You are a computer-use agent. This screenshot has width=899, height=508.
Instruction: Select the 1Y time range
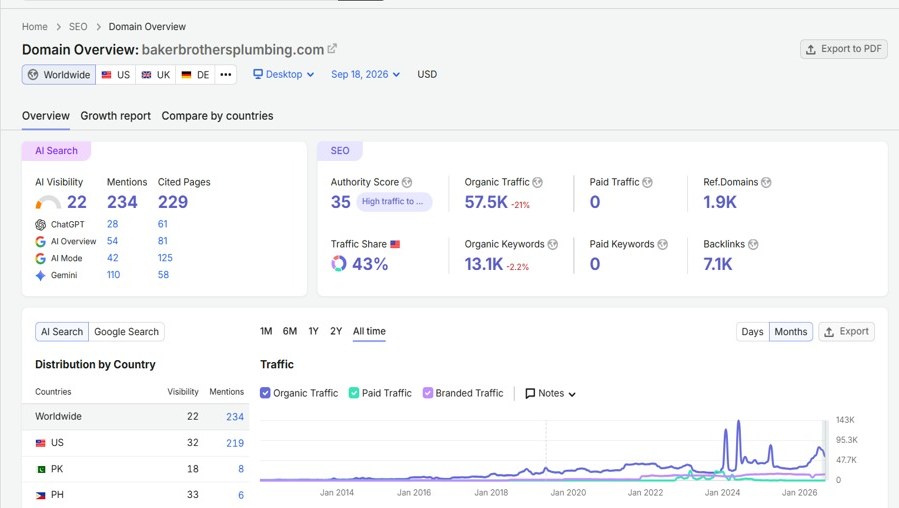[x=313, y=331]
